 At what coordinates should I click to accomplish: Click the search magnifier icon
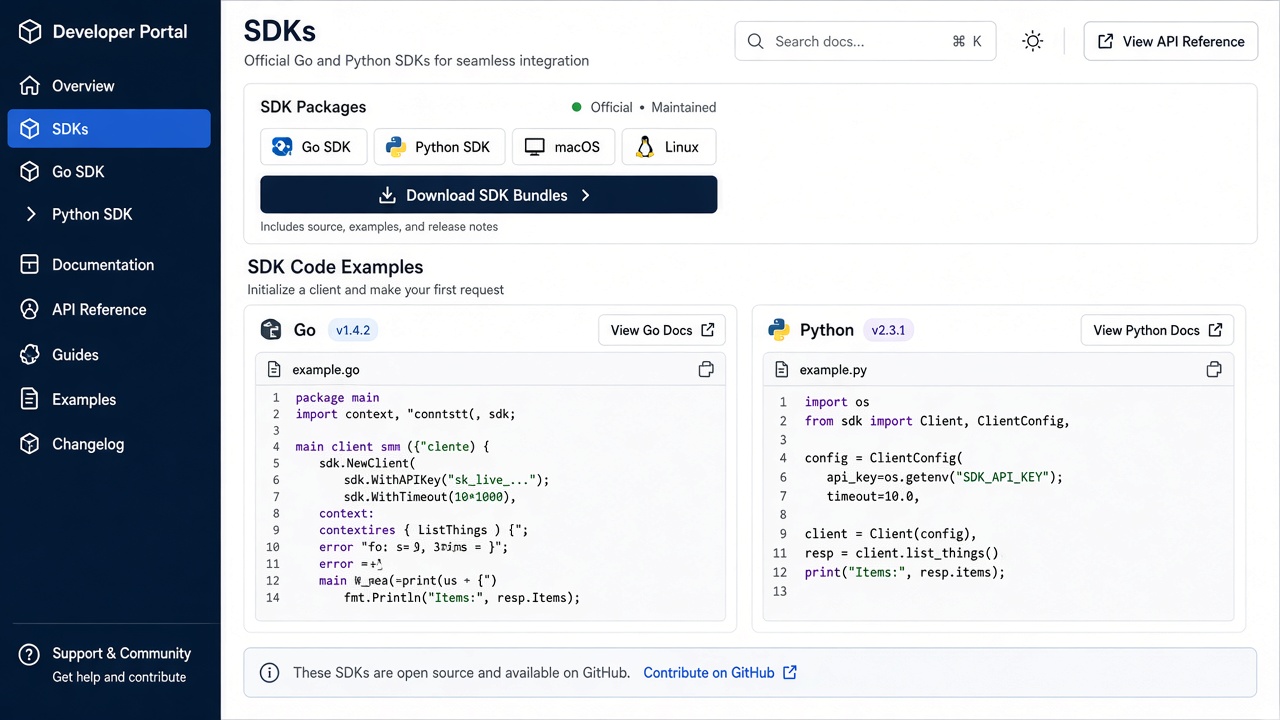(757, 42)
